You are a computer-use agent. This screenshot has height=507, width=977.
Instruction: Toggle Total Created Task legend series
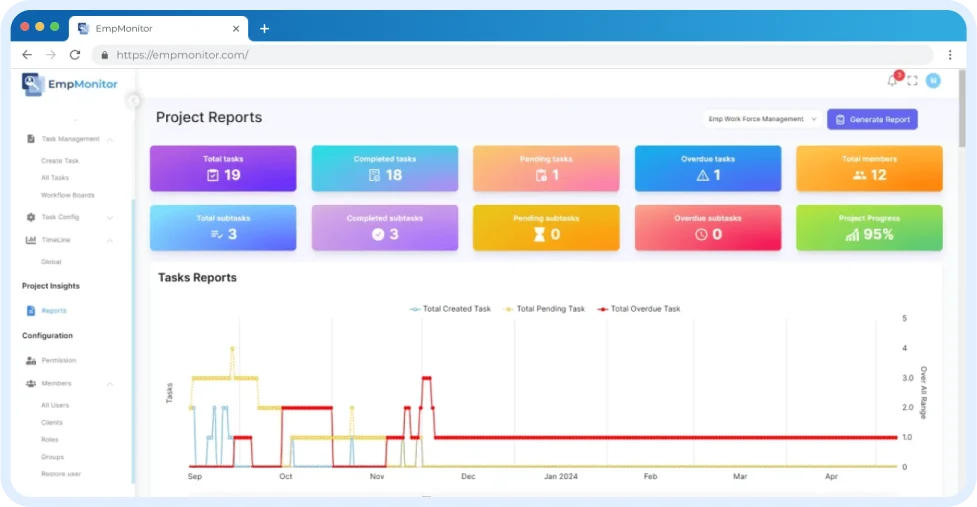click(x=450, y=309)
